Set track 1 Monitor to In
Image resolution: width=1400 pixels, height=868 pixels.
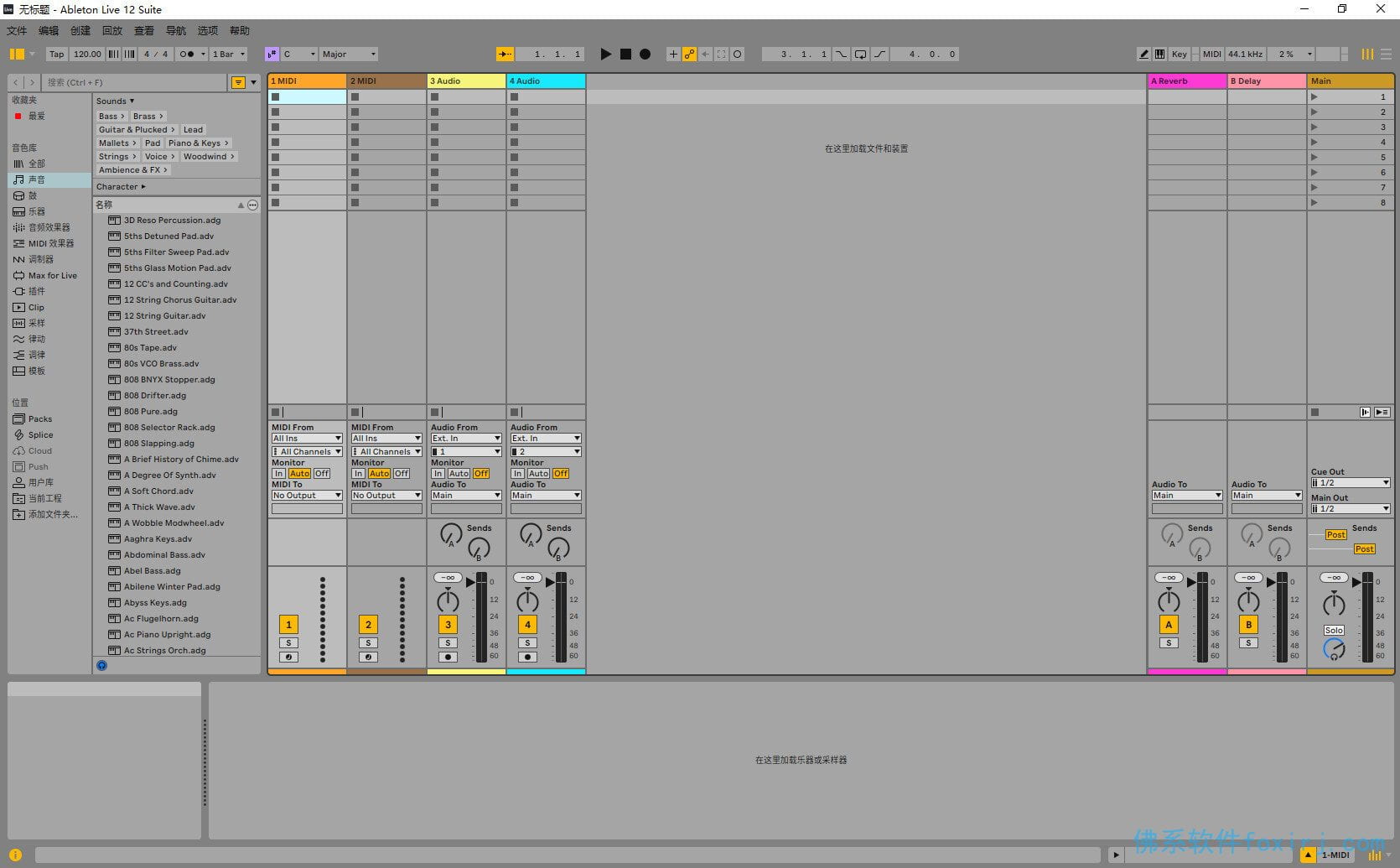click(278, 473)
